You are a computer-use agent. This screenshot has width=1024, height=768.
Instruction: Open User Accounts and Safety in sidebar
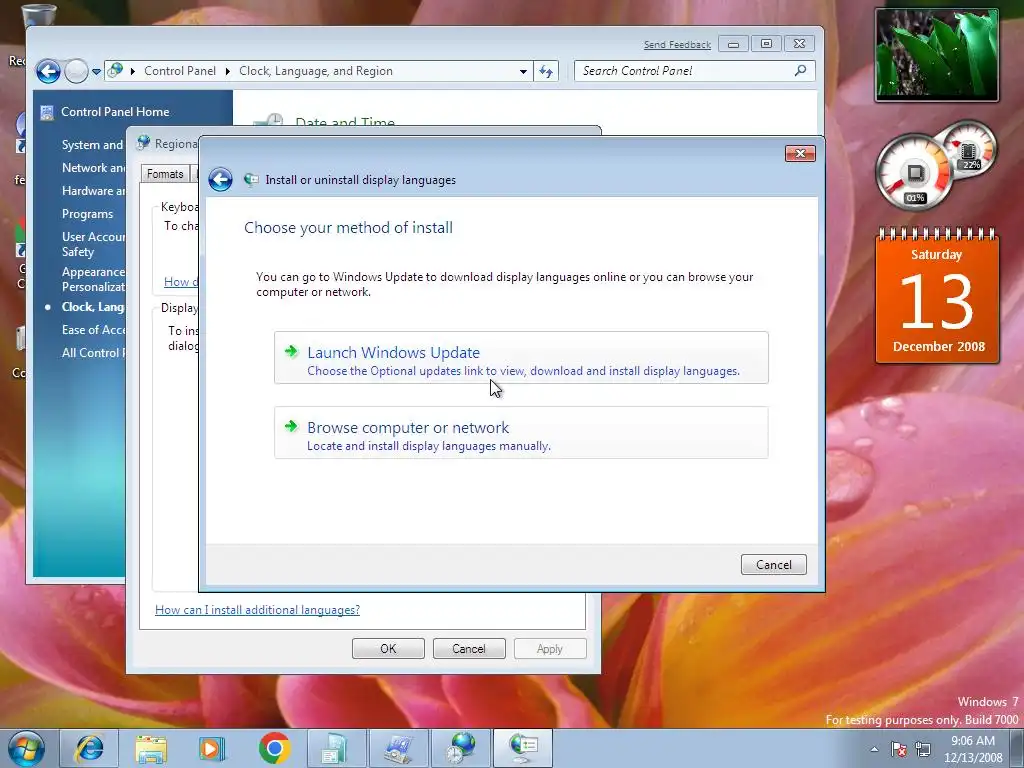pyautogui.click(x=93, y=244)
